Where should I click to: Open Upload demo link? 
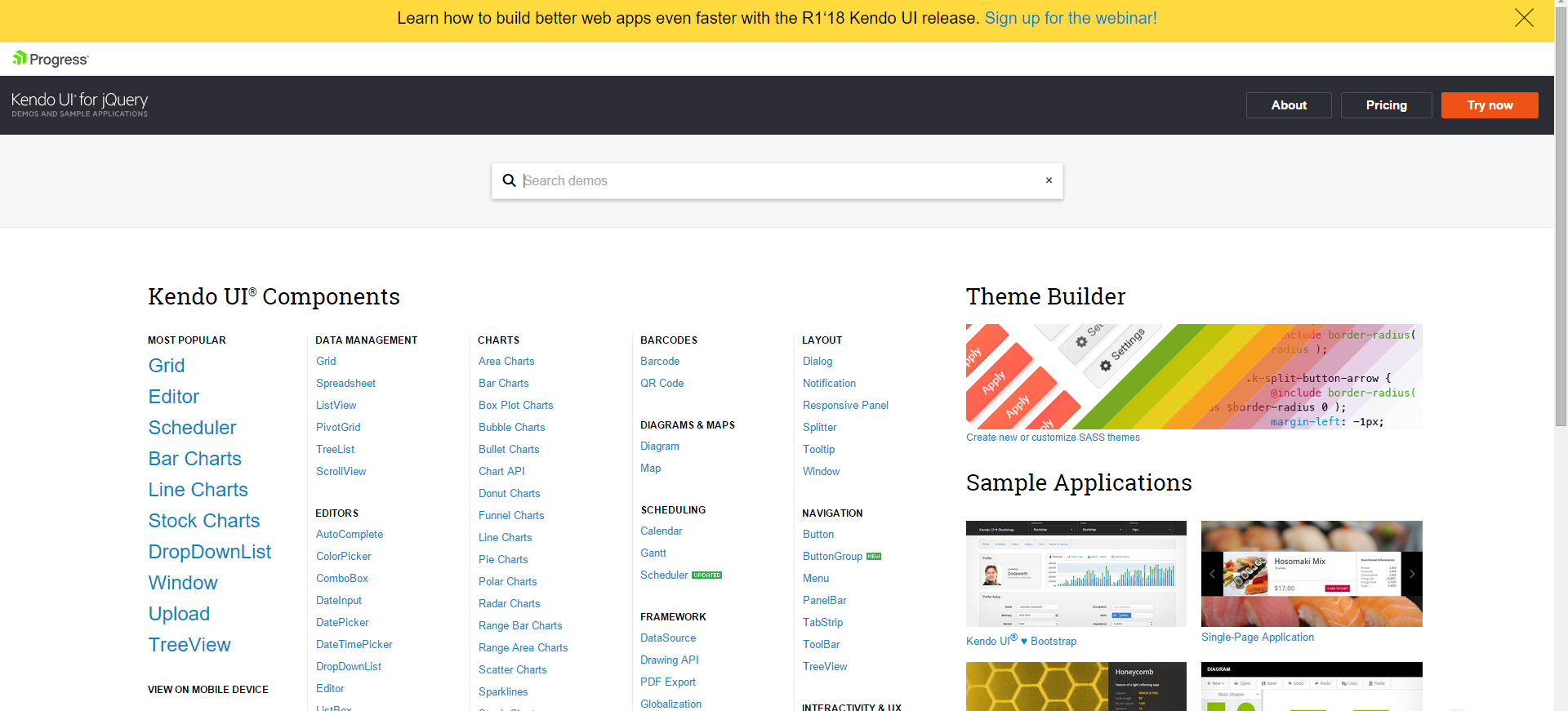click(179, 614)
